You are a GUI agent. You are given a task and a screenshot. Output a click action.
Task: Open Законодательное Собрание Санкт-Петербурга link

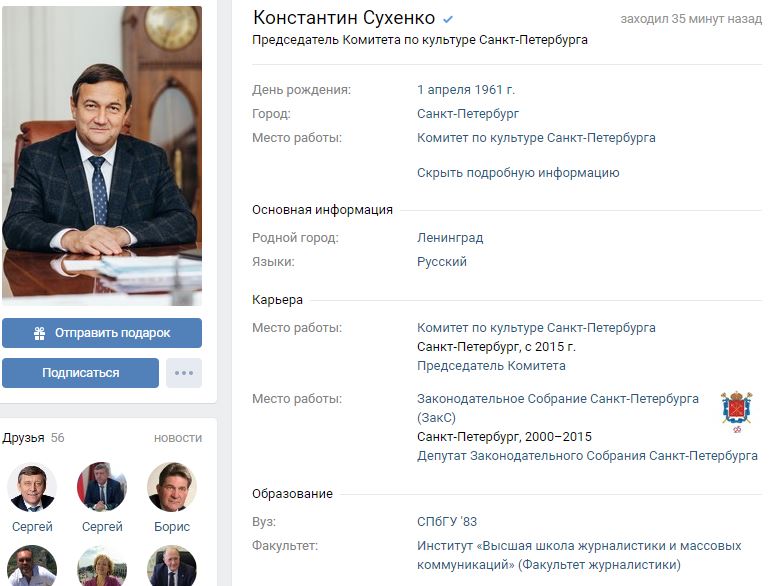[558, 408]
